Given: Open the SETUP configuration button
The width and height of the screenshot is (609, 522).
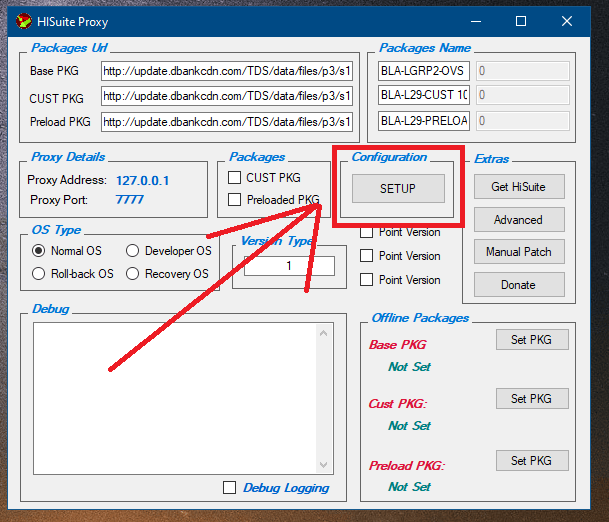Looking at the screenshot, I should pyautogui.click(x=398, y=188).
